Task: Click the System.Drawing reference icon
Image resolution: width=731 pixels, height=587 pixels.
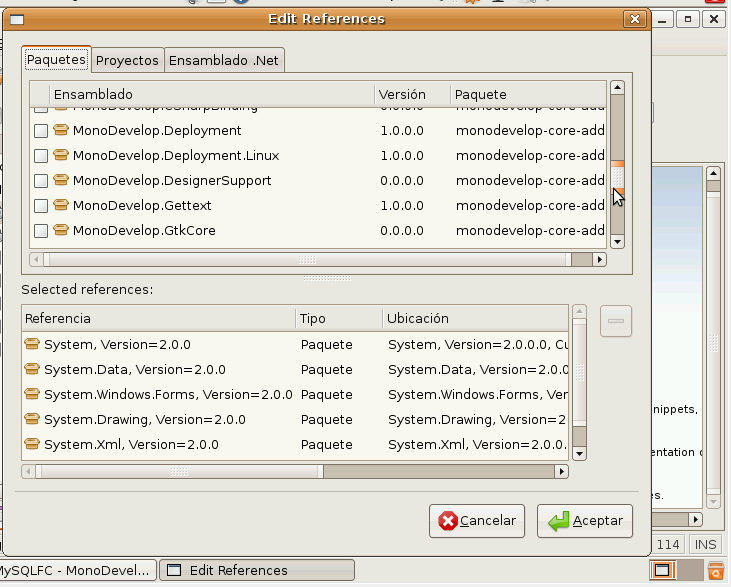Action: coord(32,419)
